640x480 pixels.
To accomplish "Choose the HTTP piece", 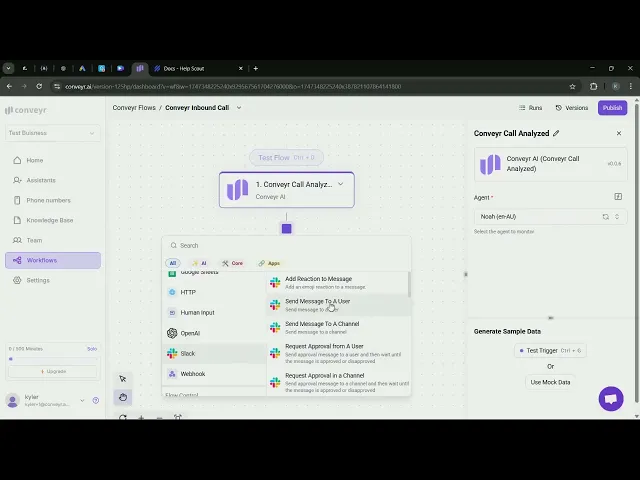I will [215, 292].
